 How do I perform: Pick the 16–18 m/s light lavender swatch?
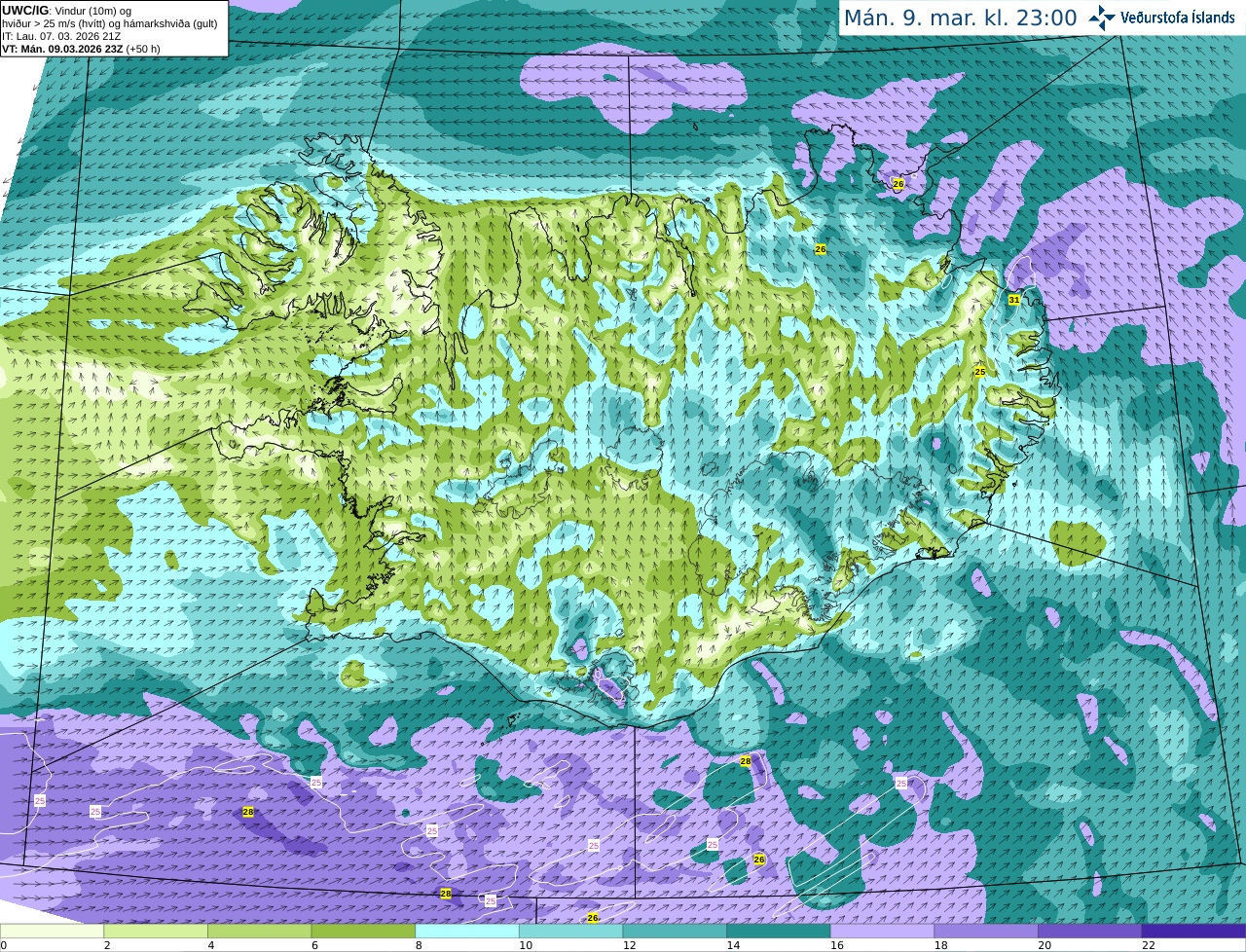(882, 931)
